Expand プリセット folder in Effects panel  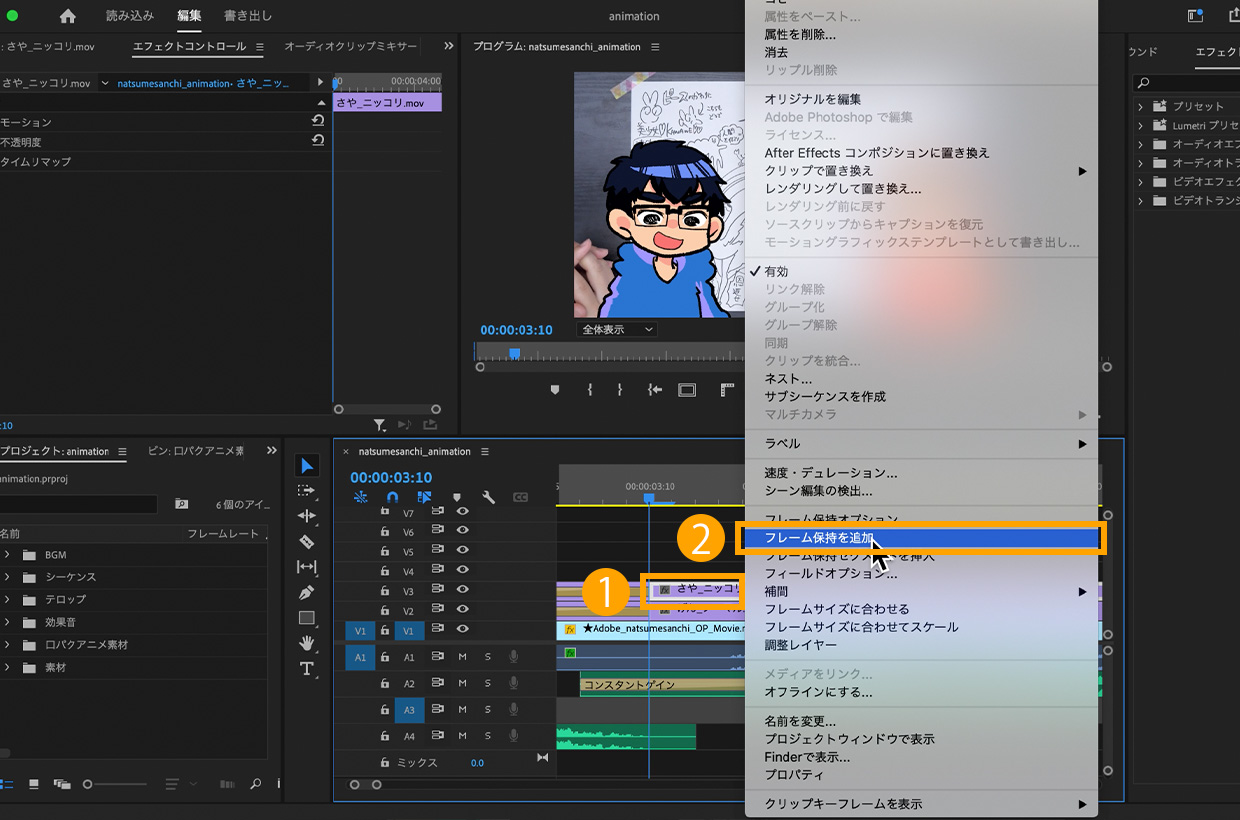(x=1140, y=106)
